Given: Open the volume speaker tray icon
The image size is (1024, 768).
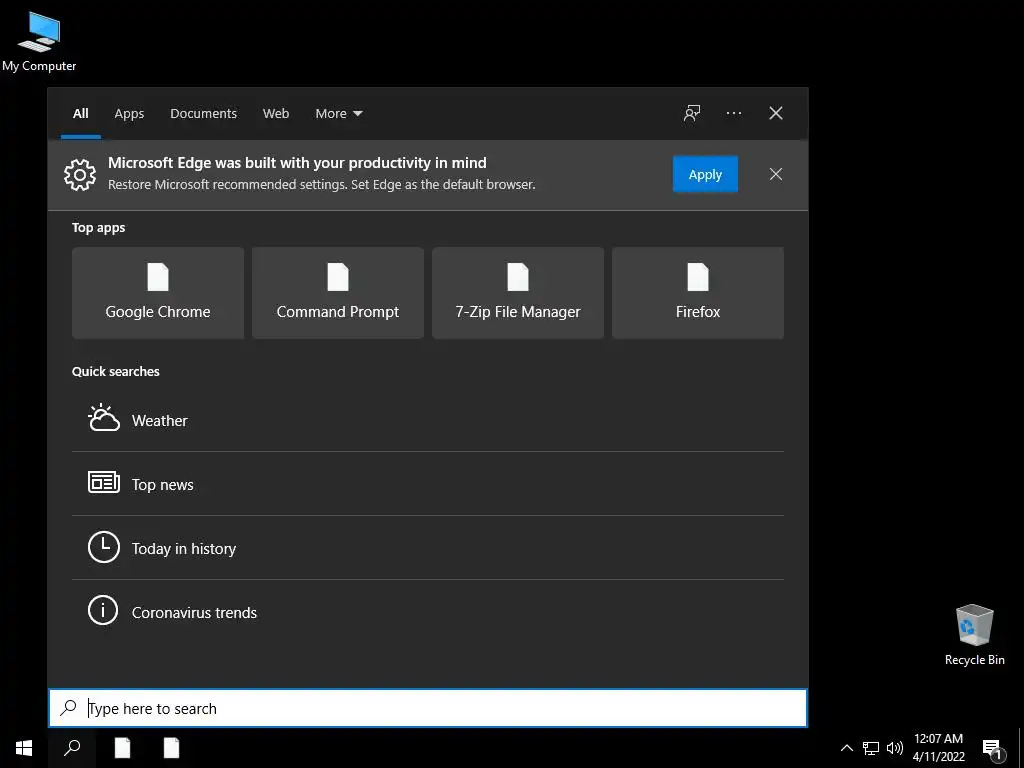Looking at the screenshot, I should point(895,748).
